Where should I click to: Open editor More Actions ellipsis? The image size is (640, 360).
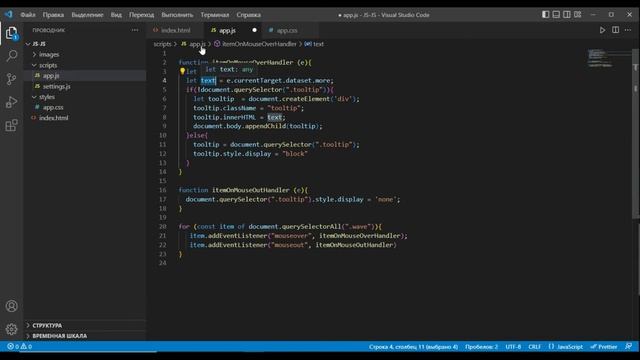[628, 30]
